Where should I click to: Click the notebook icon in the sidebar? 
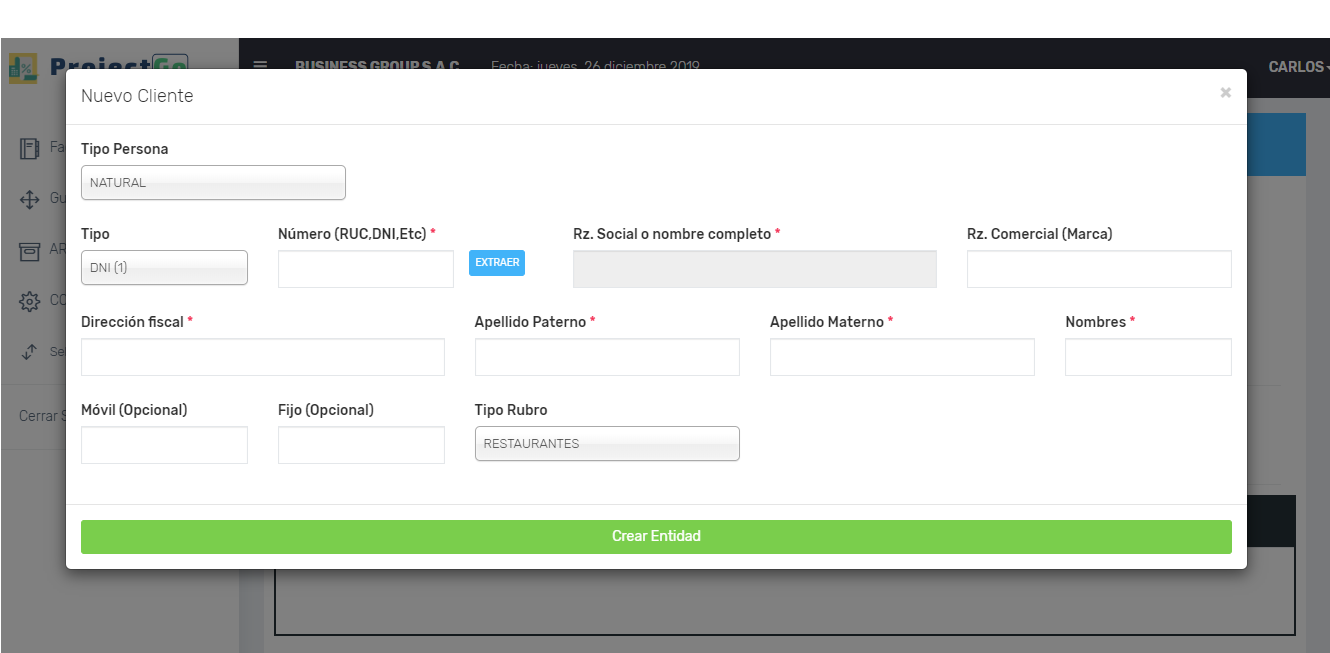pos(30,149)
